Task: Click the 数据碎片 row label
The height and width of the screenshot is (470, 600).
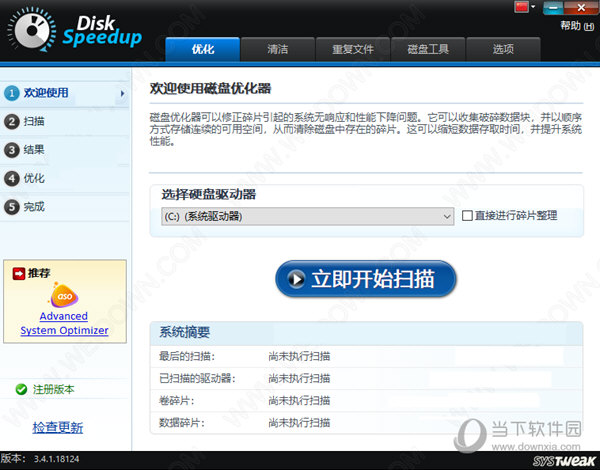Action: click(x=182, y=423)
